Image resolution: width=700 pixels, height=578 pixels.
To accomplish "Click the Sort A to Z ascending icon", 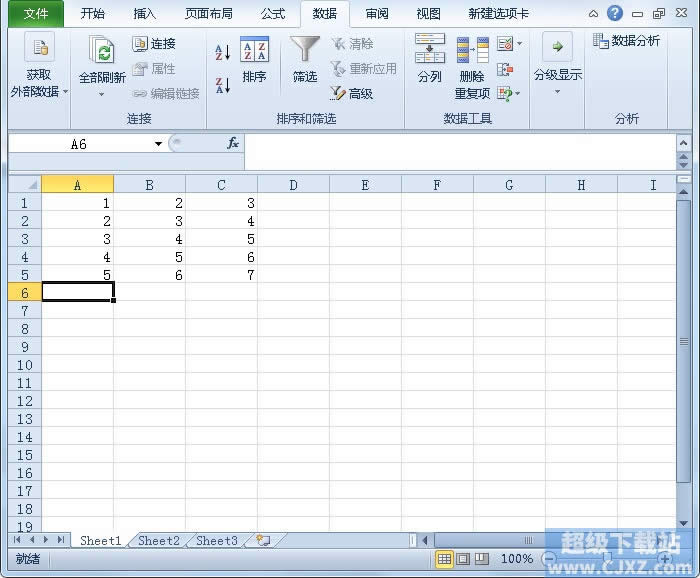I will [223, 52].
